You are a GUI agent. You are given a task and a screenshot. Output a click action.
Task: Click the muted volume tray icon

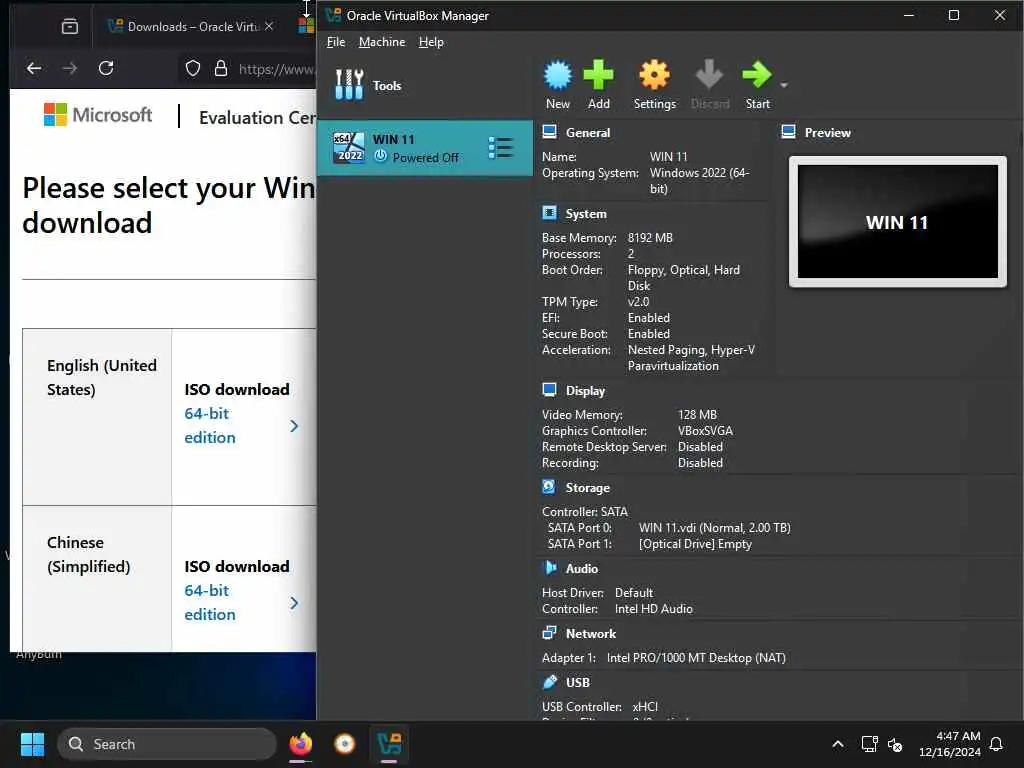tap(895, 744)
